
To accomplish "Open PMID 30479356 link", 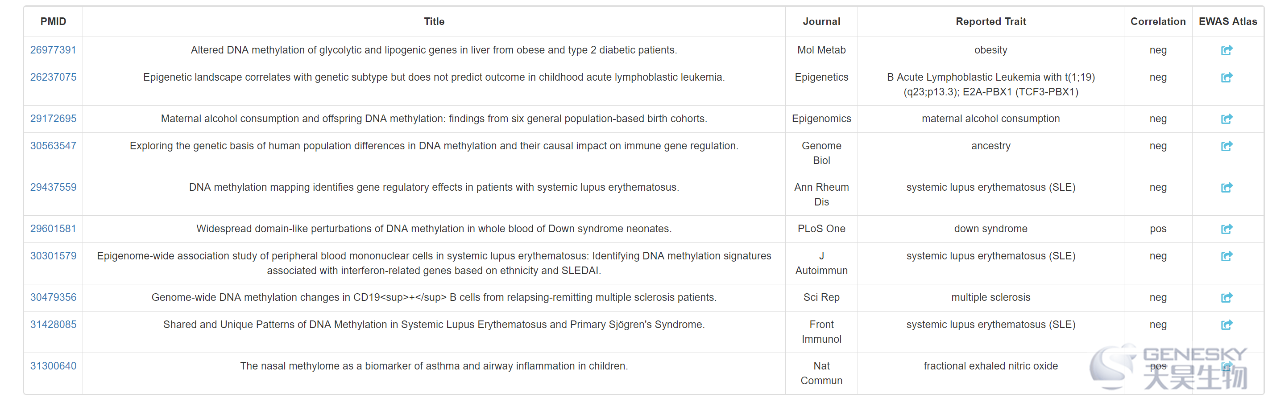I will pos(53,298).
